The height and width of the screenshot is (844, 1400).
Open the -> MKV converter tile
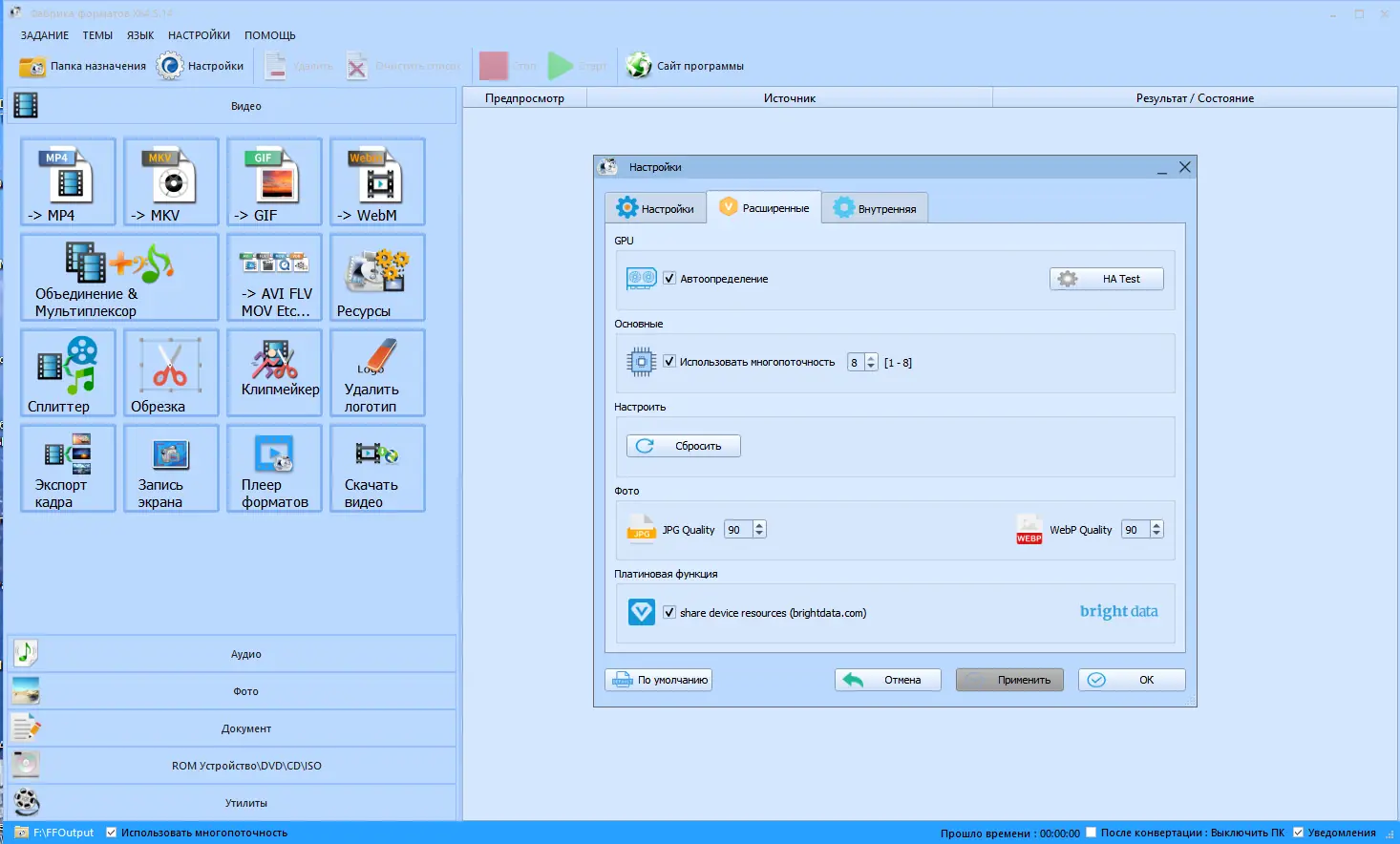[x=171, y=181]
